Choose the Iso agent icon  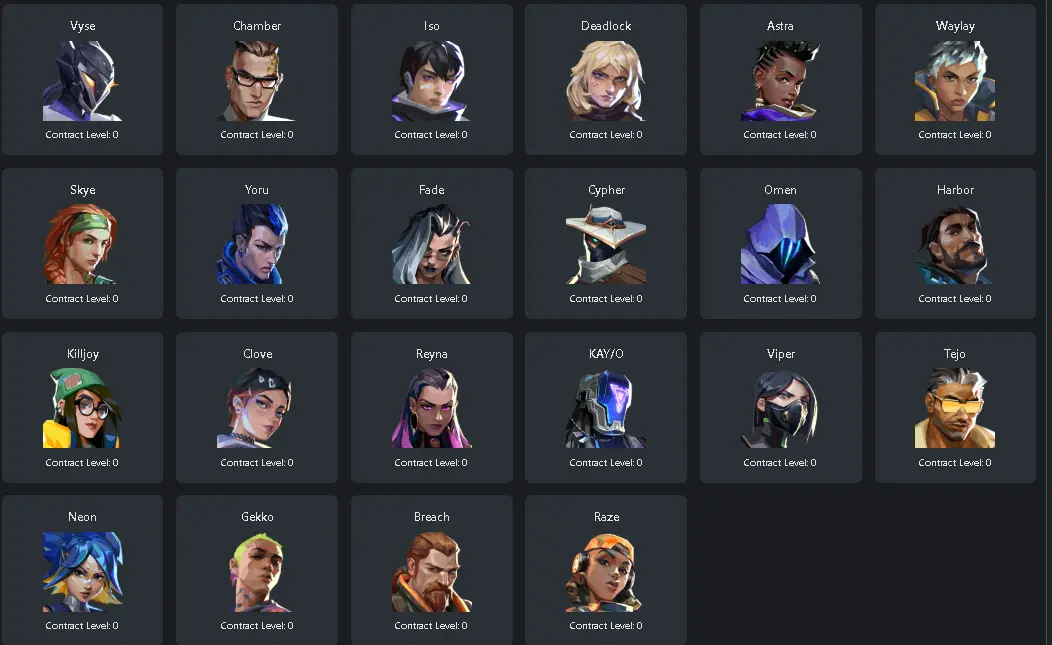[431, 81]
